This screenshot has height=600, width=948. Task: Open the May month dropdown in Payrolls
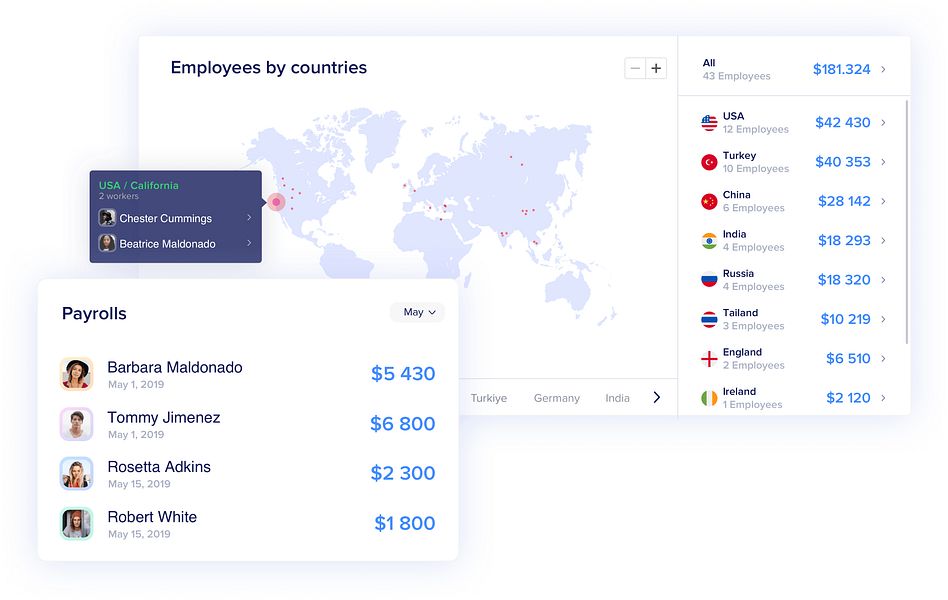(417, 312)
